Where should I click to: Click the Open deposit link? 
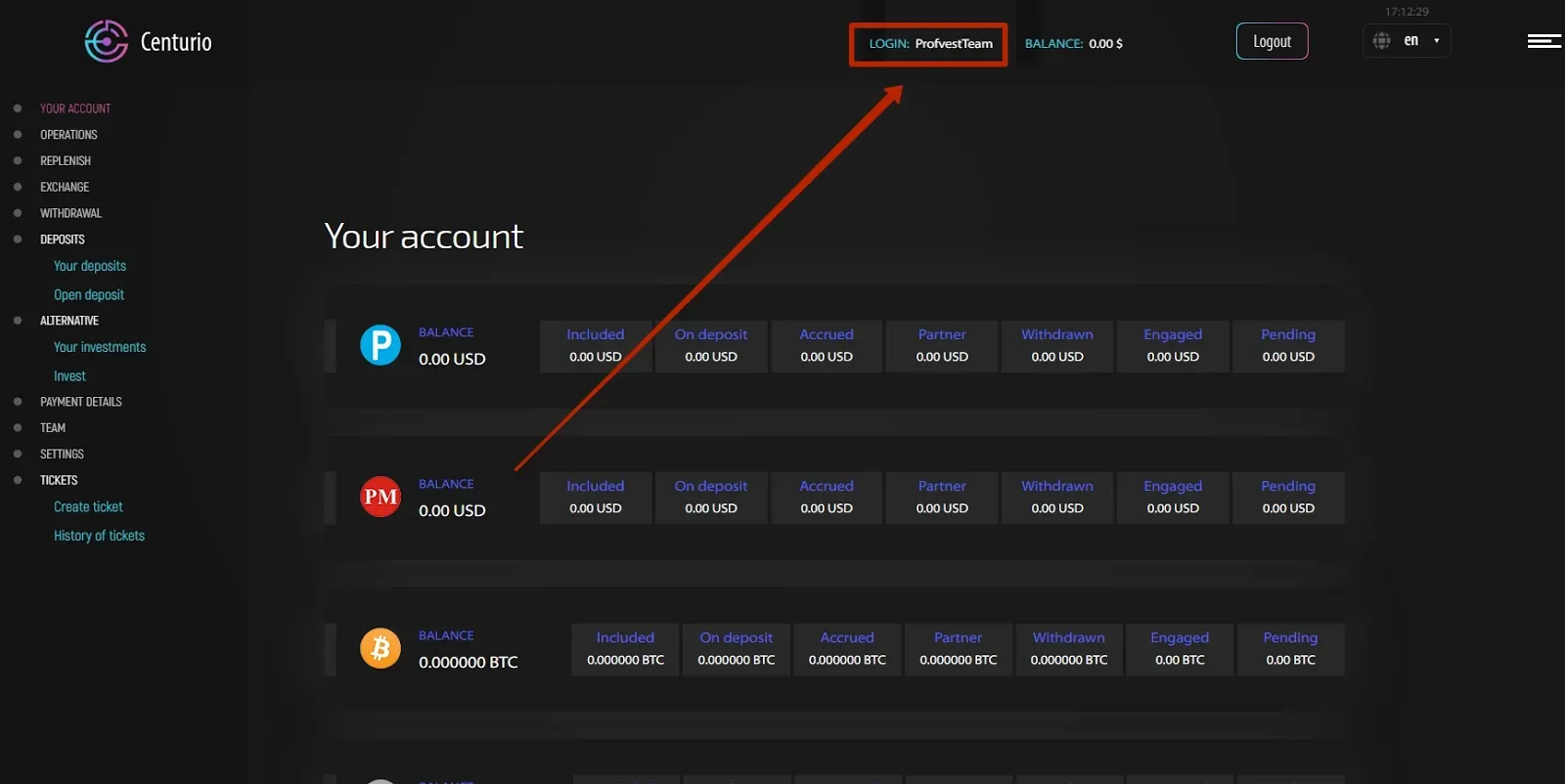pos(89,294)
